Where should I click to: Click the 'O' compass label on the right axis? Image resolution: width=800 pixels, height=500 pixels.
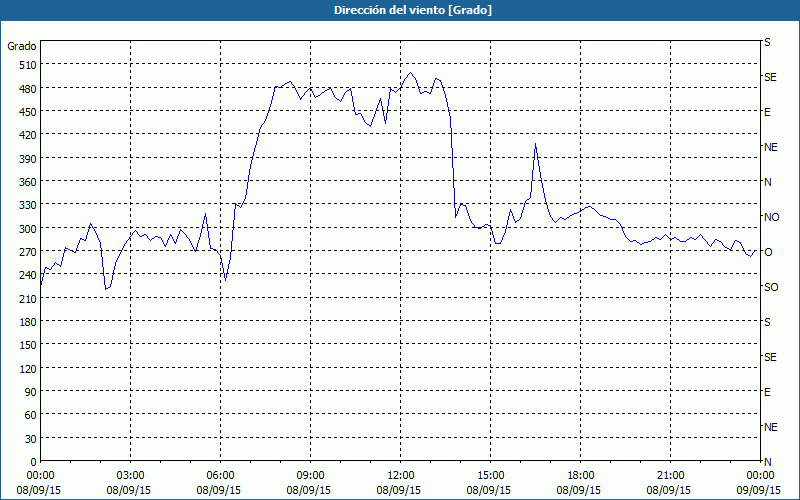[768, 252]
